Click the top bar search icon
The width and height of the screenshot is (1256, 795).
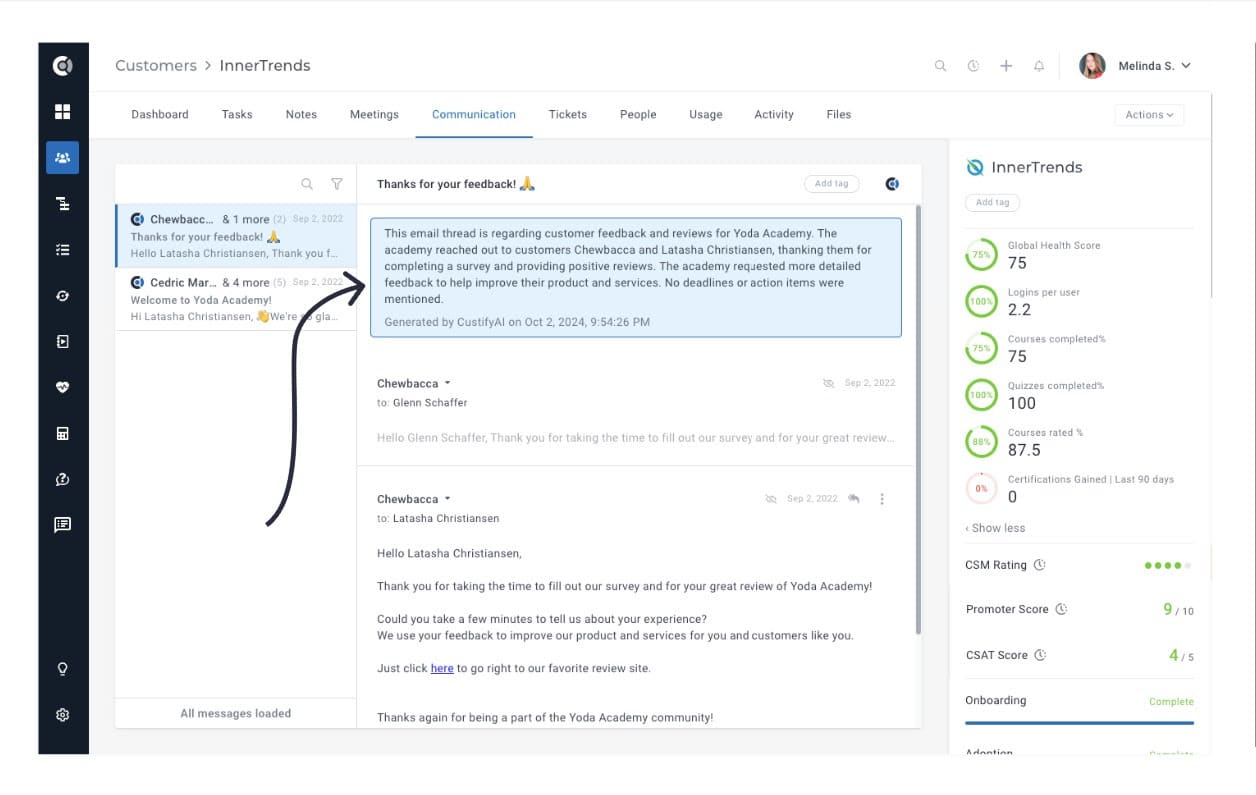point(940,66)
